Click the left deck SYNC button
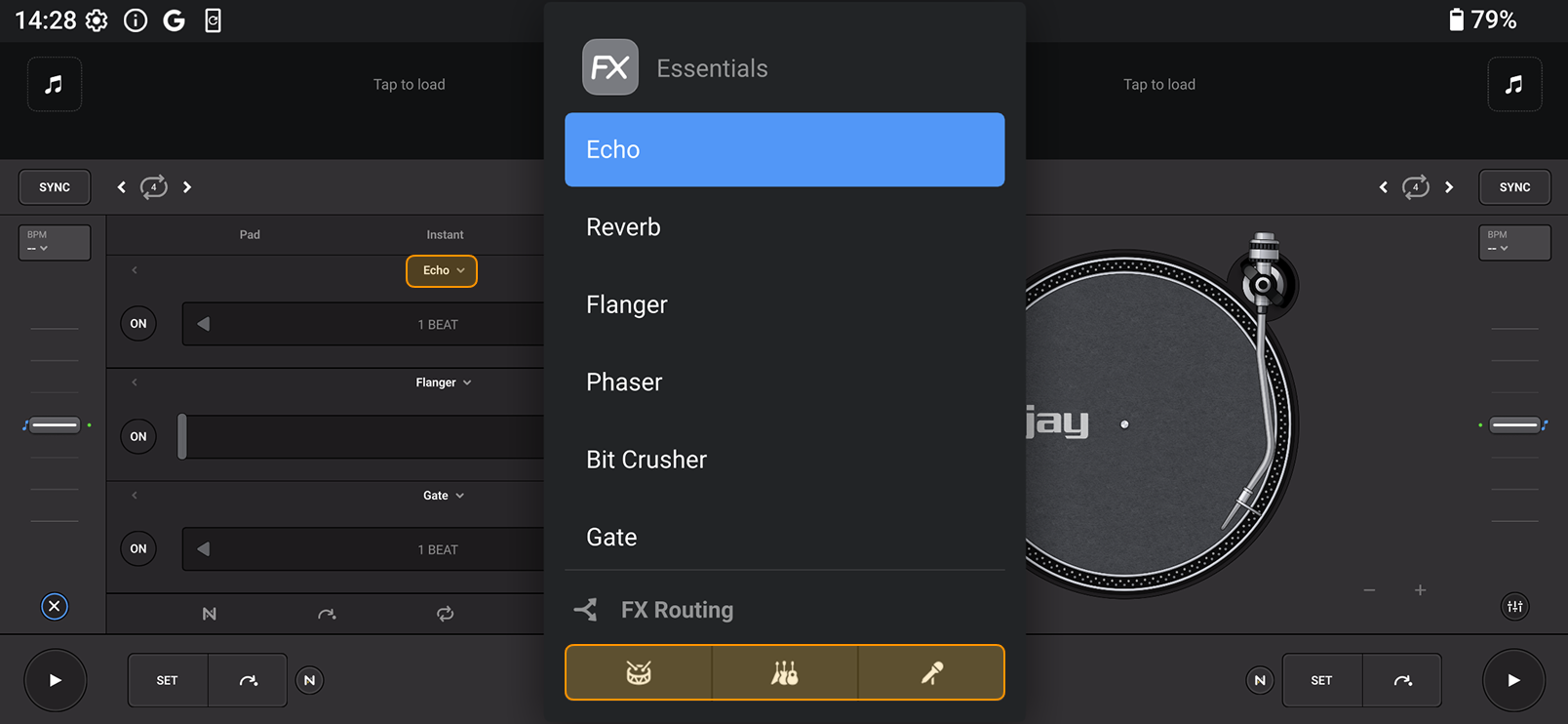 (x=55, y=187)
